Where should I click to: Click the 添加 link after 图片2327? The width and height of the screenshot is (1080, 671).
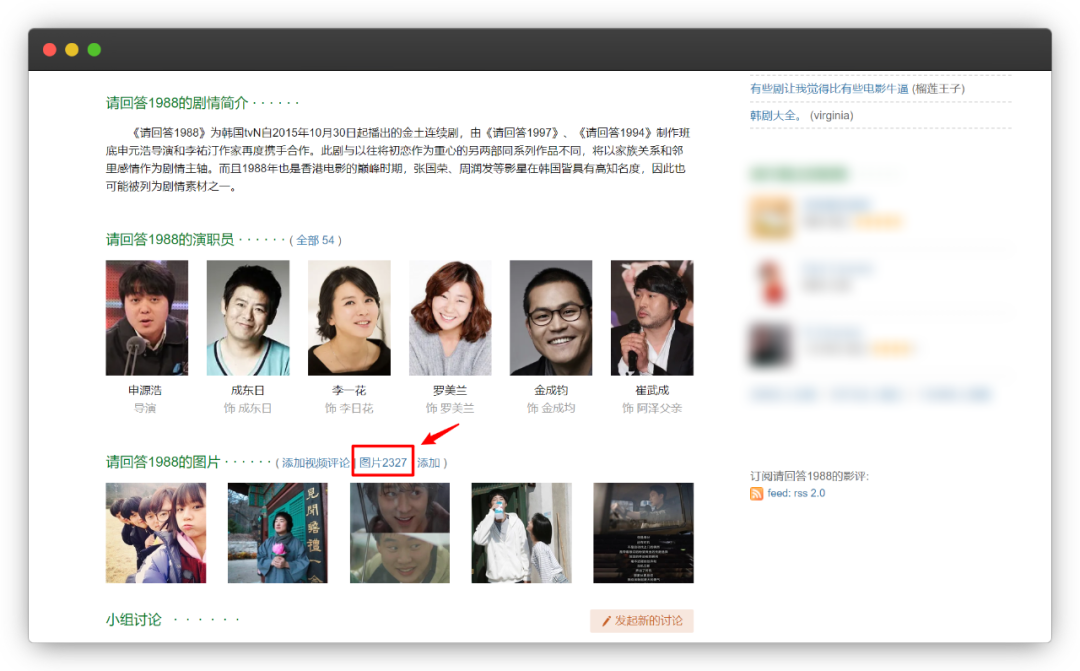[428, 462]
